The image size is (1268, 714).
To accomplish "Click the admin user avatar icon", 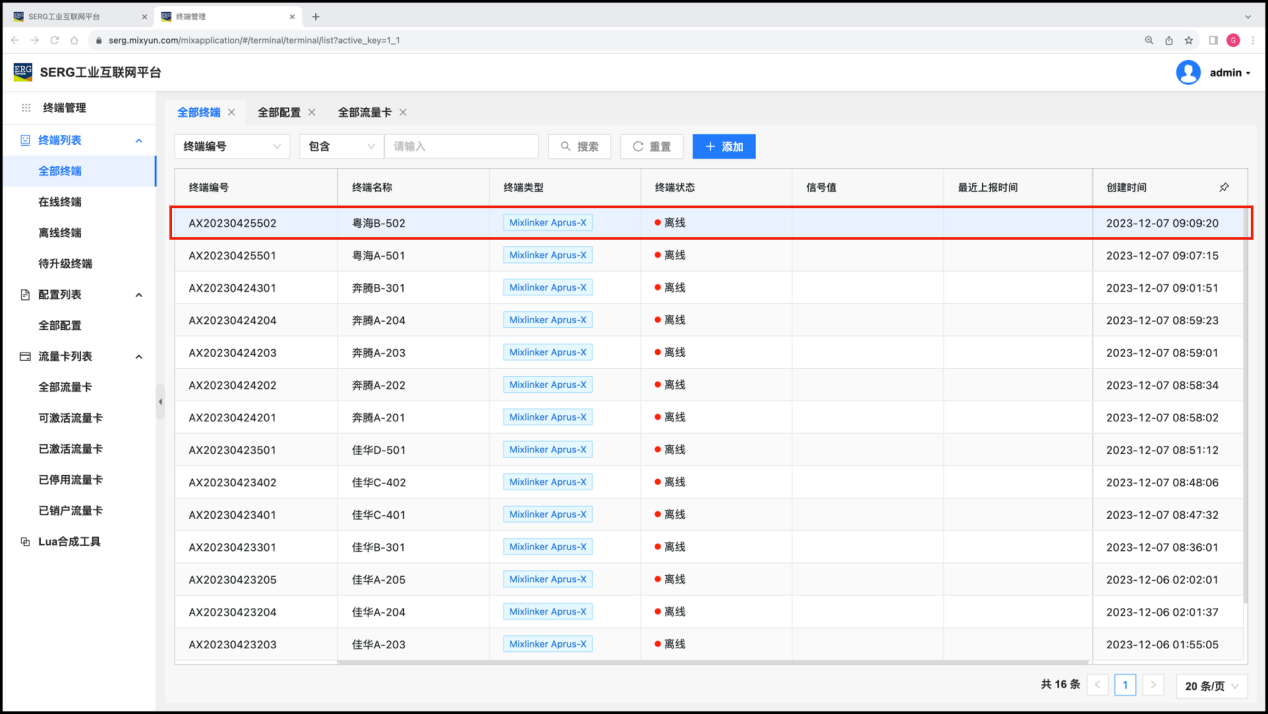I will click(1188, 72).
